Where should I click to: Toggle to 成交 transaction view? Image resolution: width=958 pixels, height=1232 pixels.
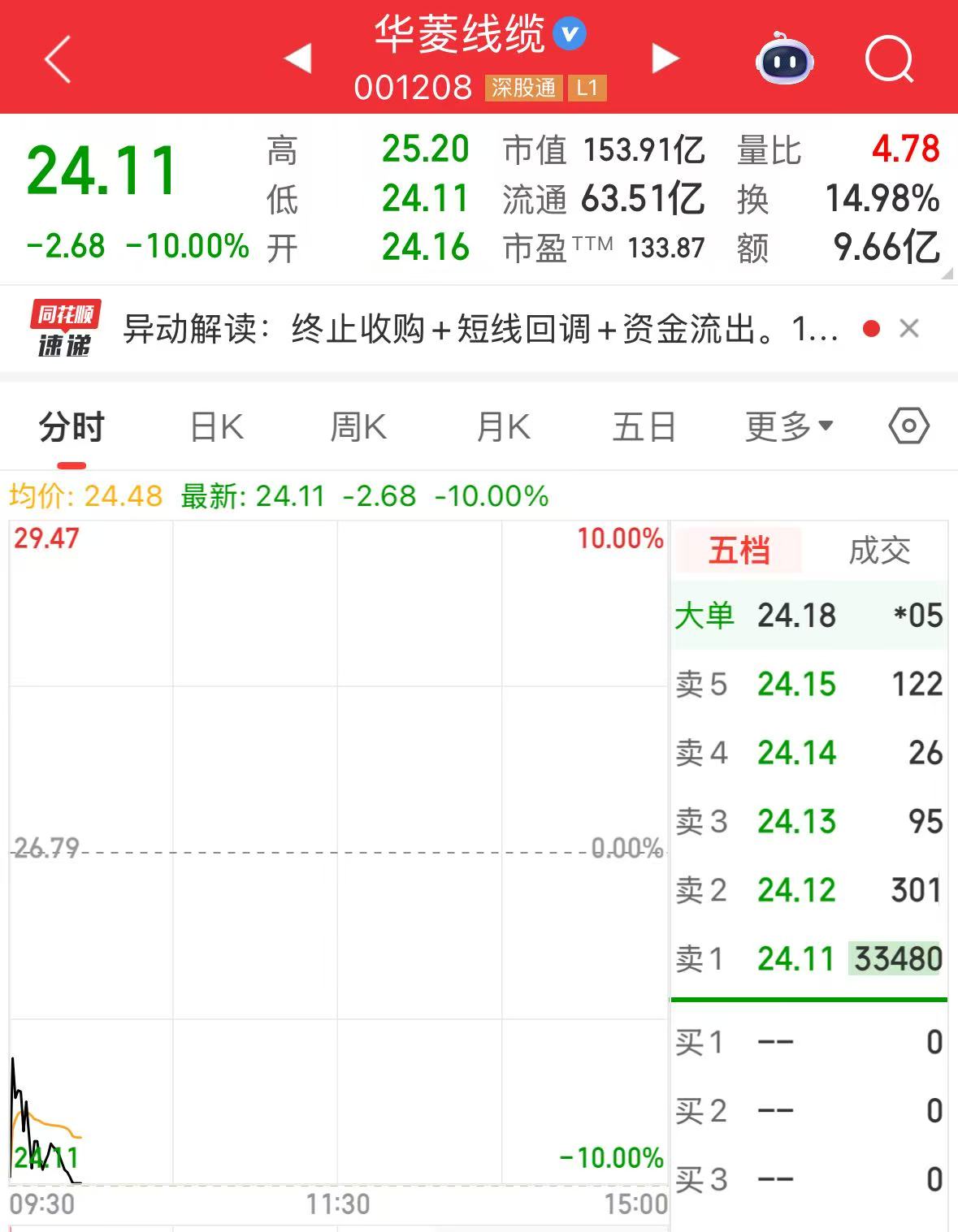pos(880,551)
